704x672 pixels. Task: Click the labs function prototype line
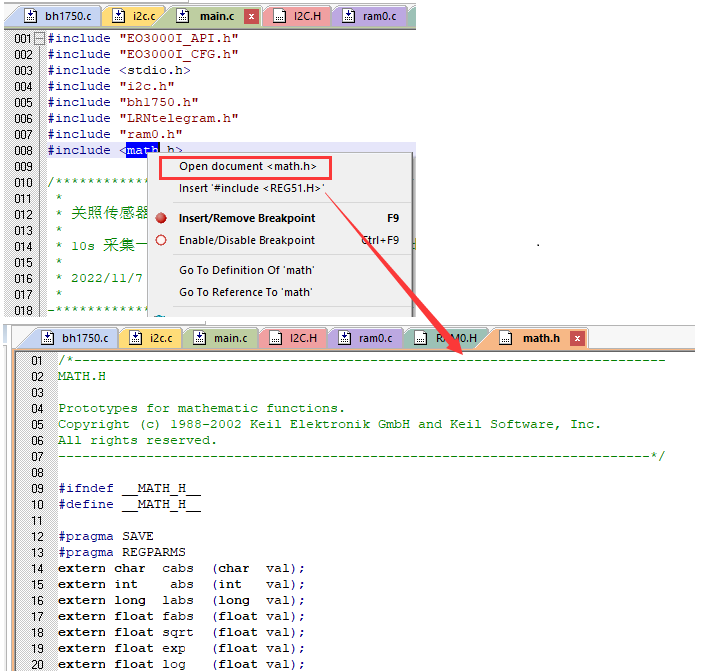(181, 601)
